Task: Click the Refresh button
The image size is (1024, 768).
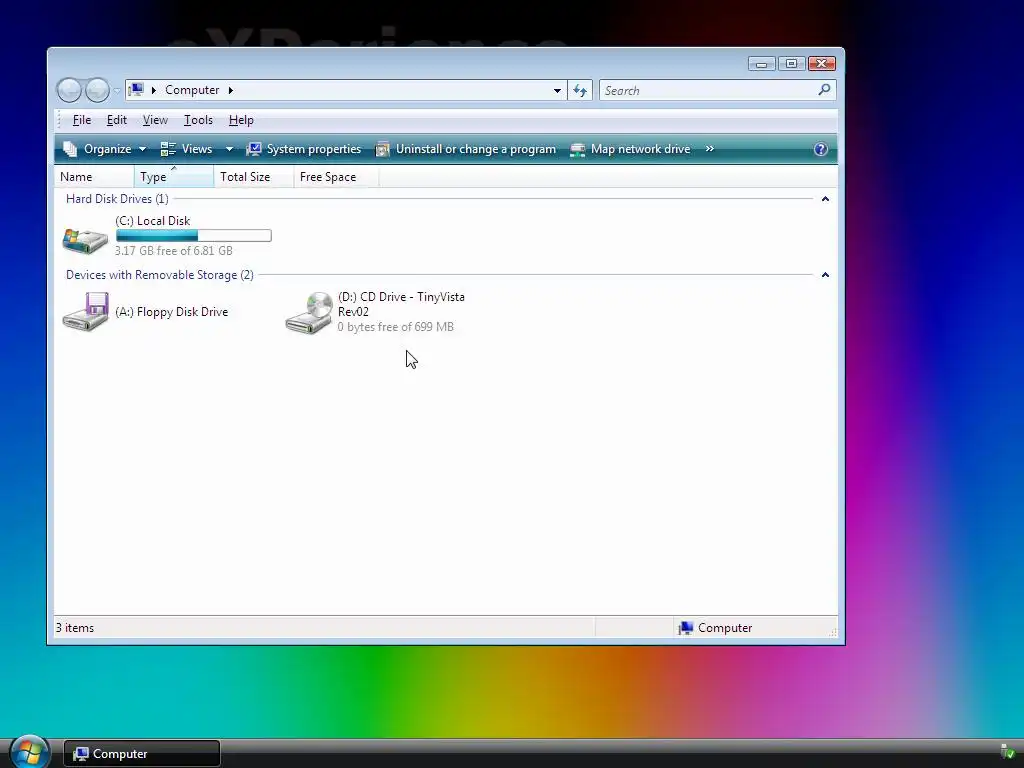Action: [x=580, y=91]
